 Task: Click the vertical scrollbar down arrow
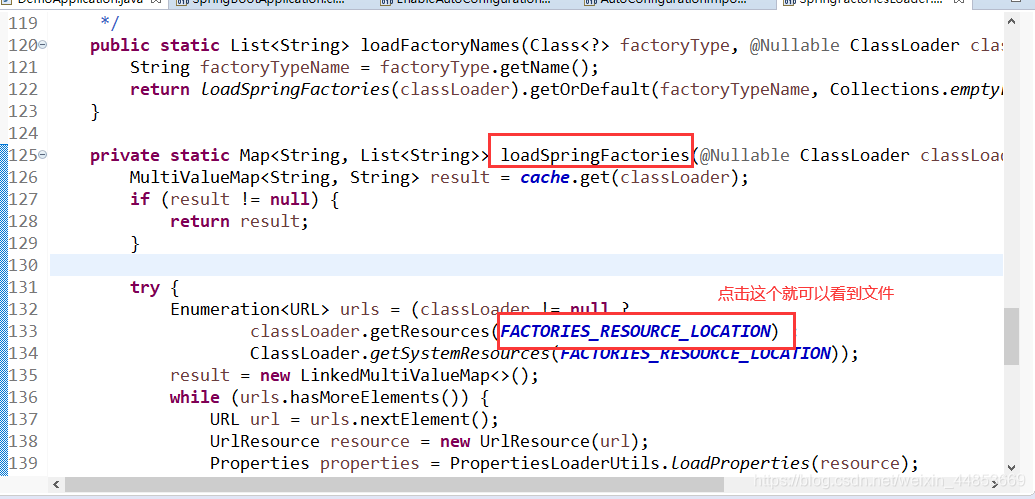[x=1011, y=466]
